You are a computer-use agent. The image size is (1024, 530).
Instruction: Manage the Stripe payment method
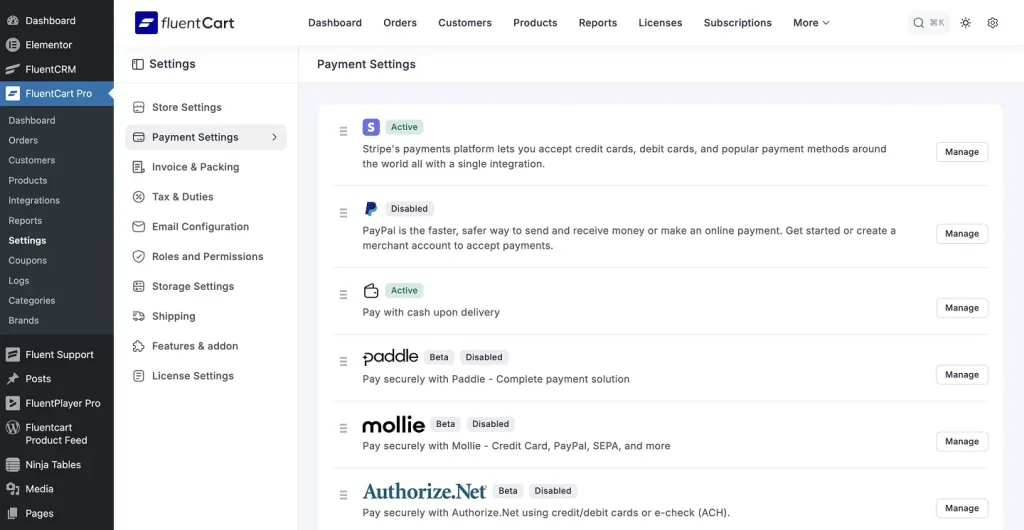[x=962, y=152]
